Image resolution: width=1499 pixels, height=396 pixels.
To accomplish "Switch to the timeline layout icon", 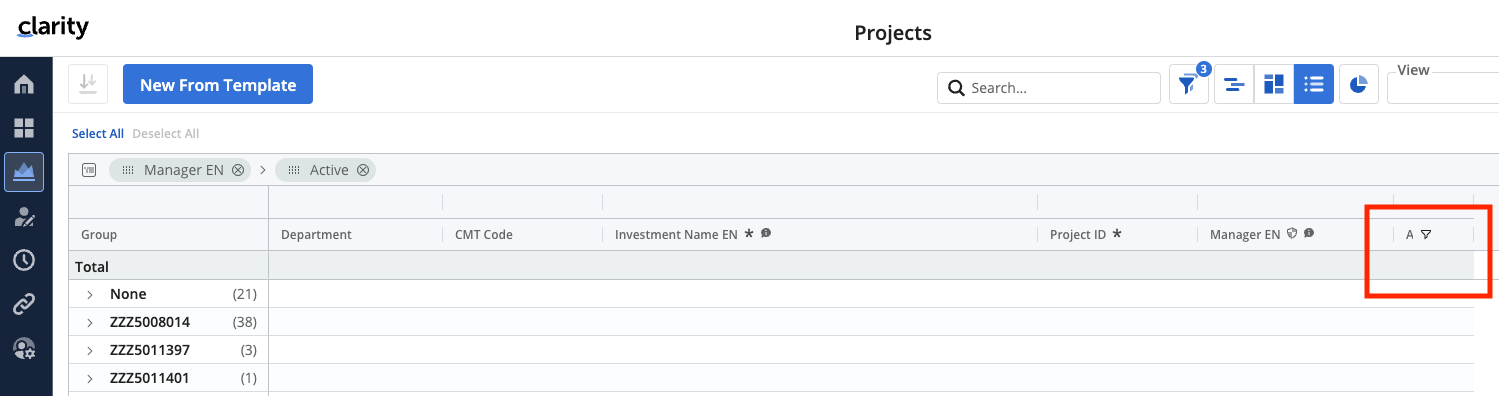I will 1234,85.
